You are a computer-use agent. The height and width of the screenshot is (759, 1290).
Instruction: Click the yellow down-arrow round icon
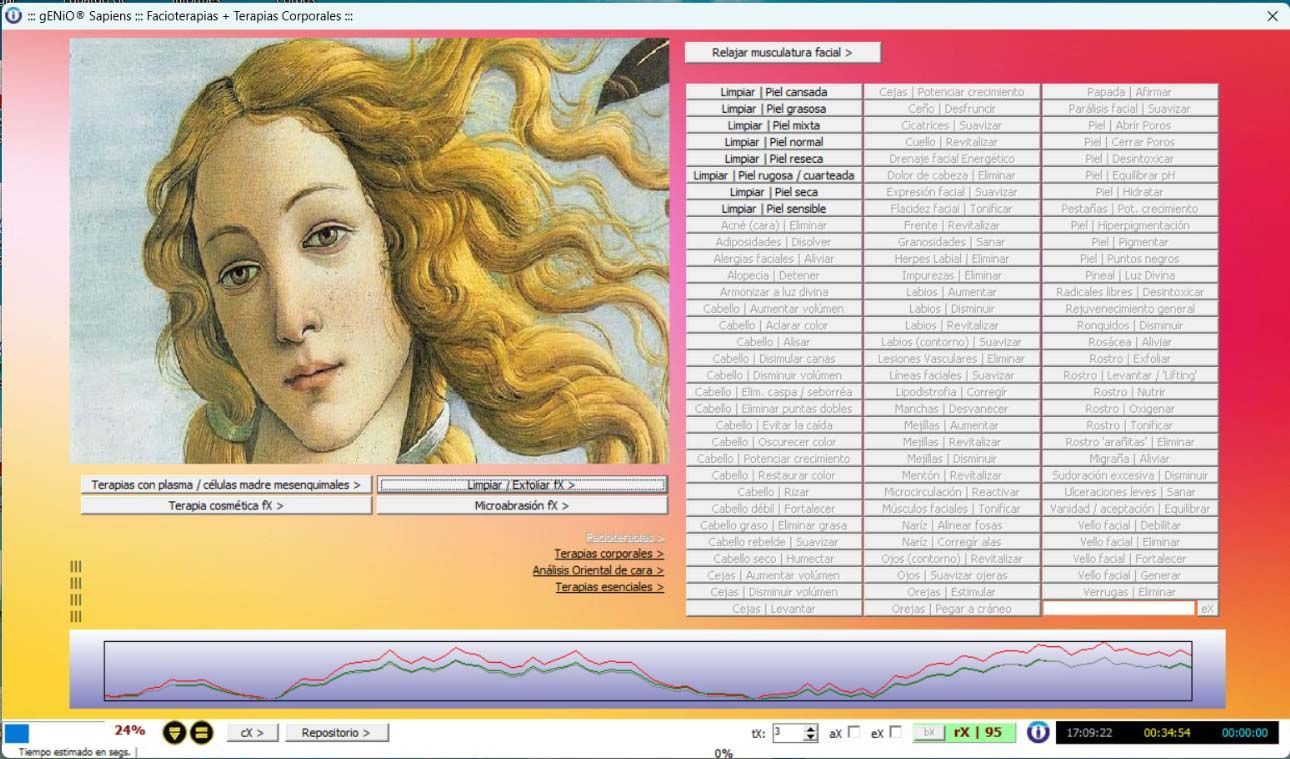[174, 733]
